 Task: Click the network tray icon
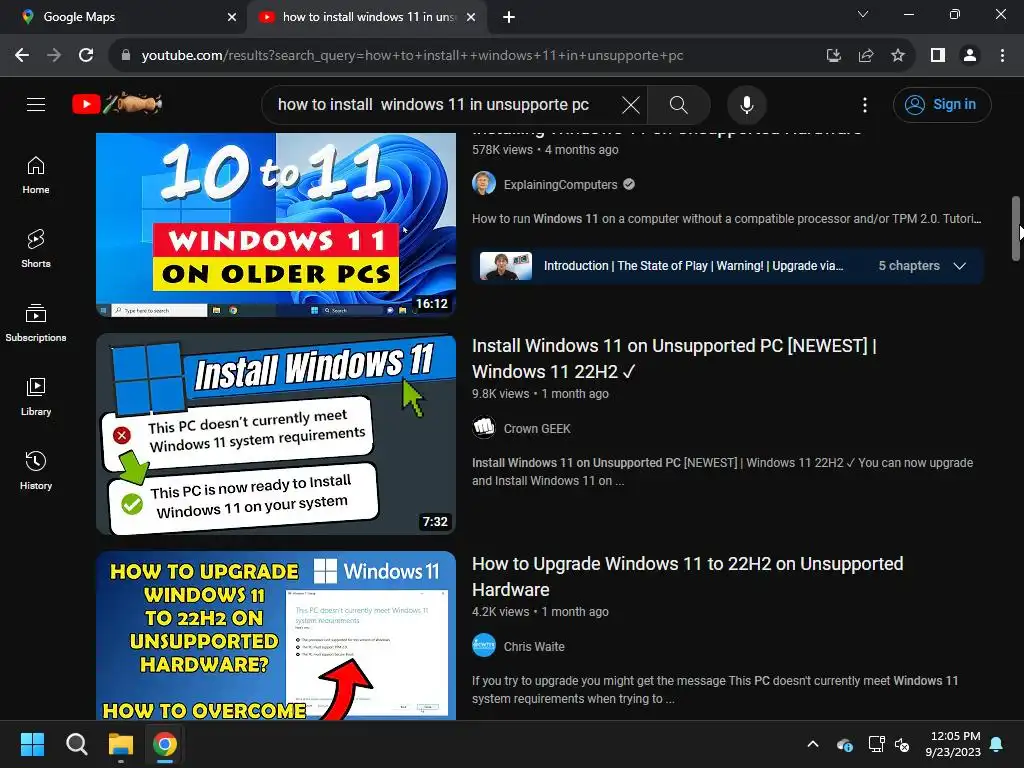pos(876,744)
